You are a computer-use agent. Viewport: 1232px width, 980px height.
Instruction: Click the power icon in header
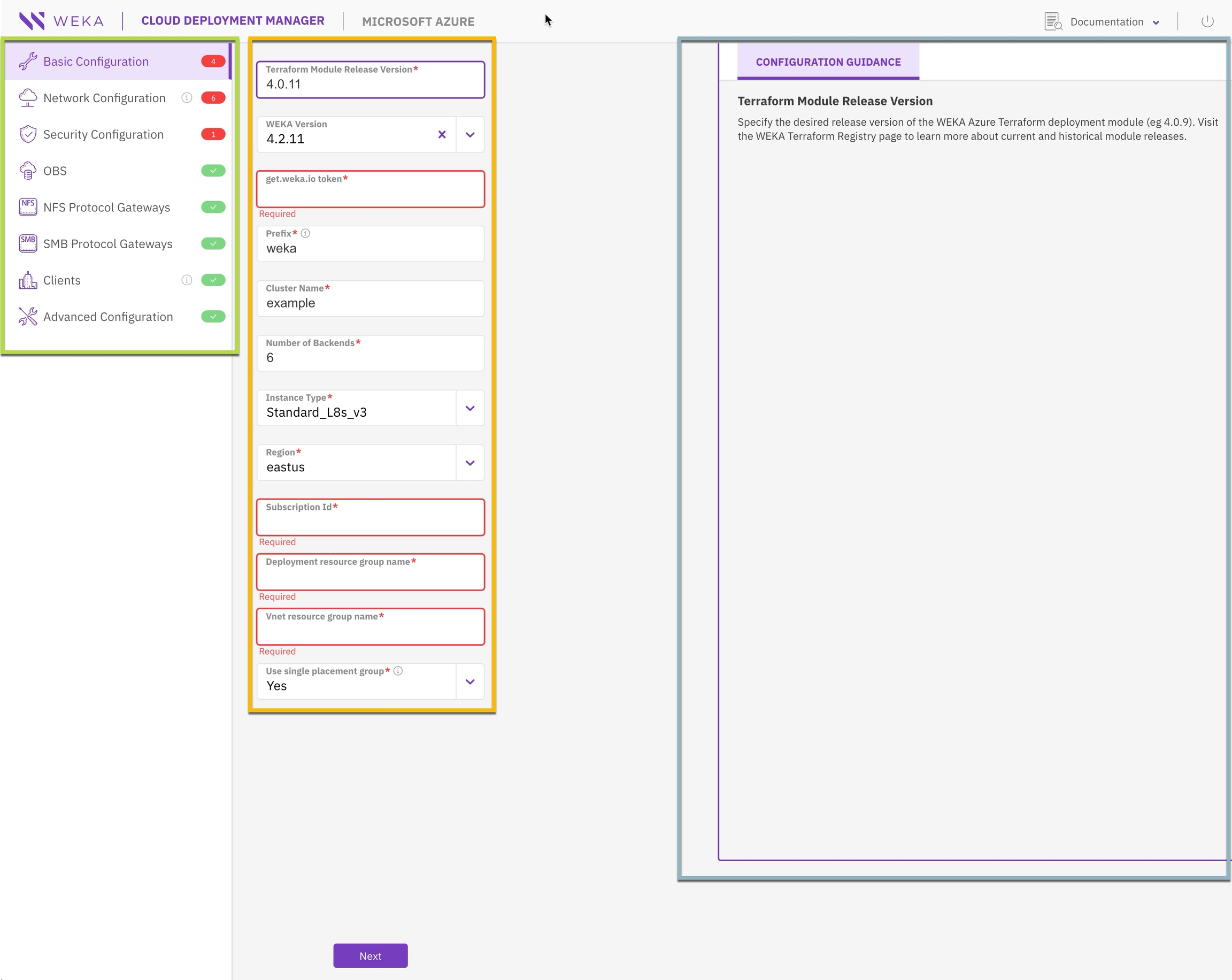click(1207, 22)
